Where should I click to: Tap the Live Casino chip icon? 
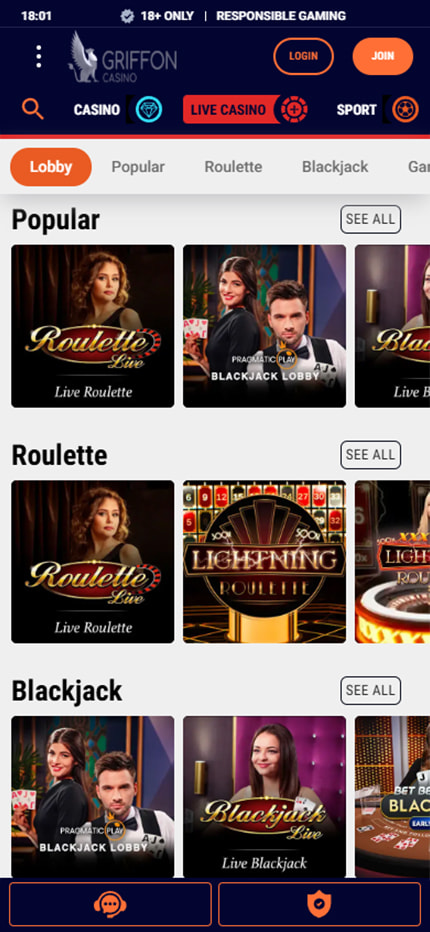(x=294, y=109)
